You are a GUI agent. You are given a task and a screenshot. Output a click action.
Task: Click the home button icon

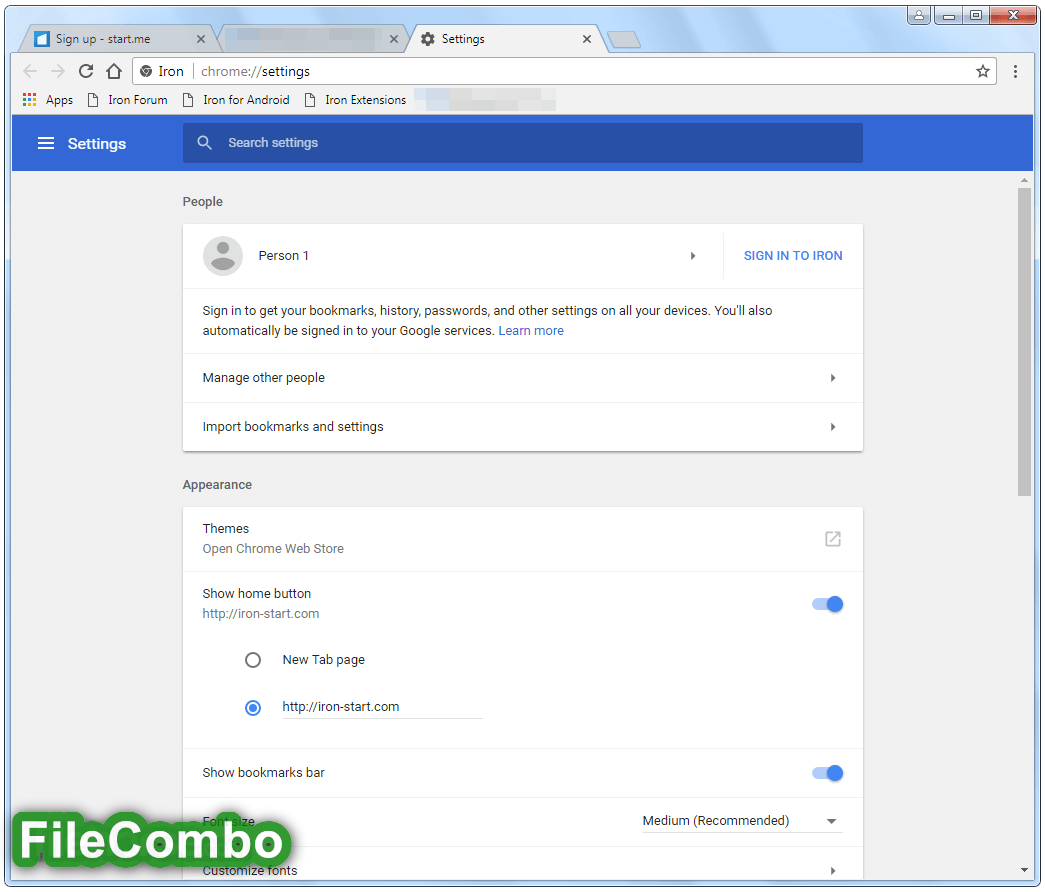point(114,71)
